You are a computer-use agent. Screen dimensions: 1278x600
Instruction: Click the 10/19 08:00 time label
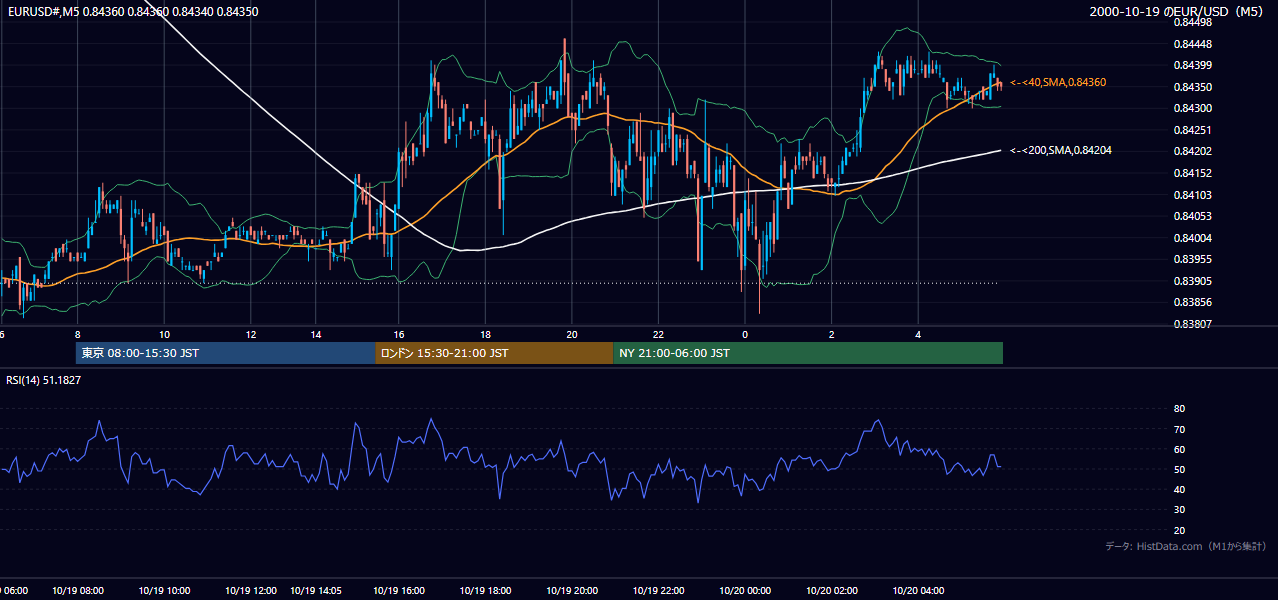click(78, 590)
